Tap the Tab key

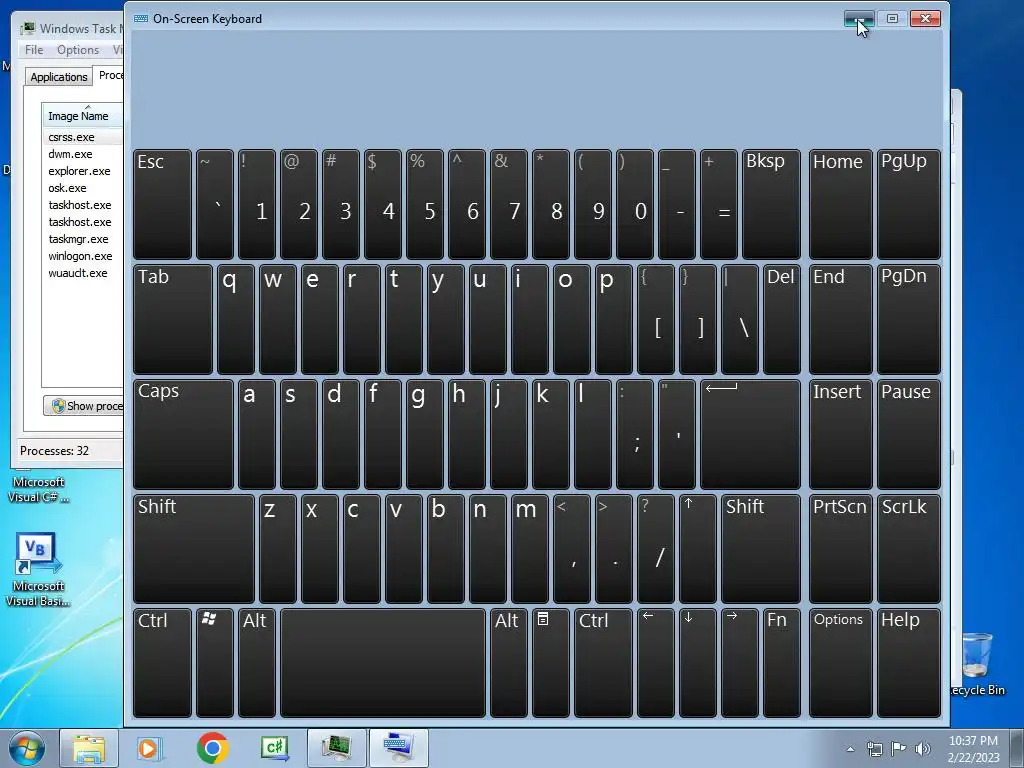click(172, 319)
